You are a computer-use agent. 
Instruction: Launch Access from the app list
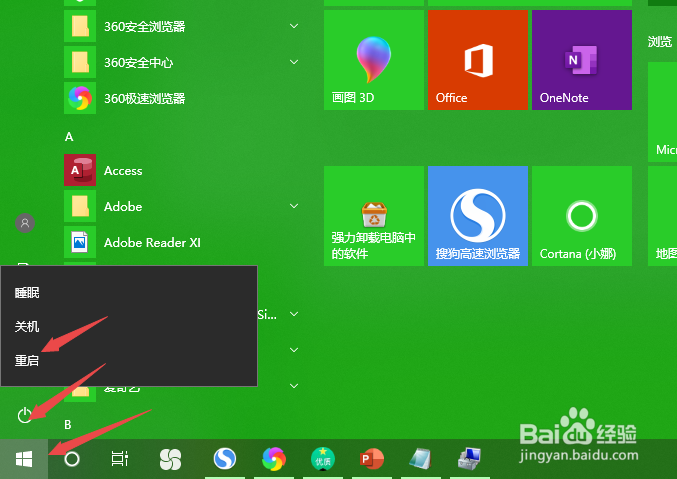pos(181,171)
